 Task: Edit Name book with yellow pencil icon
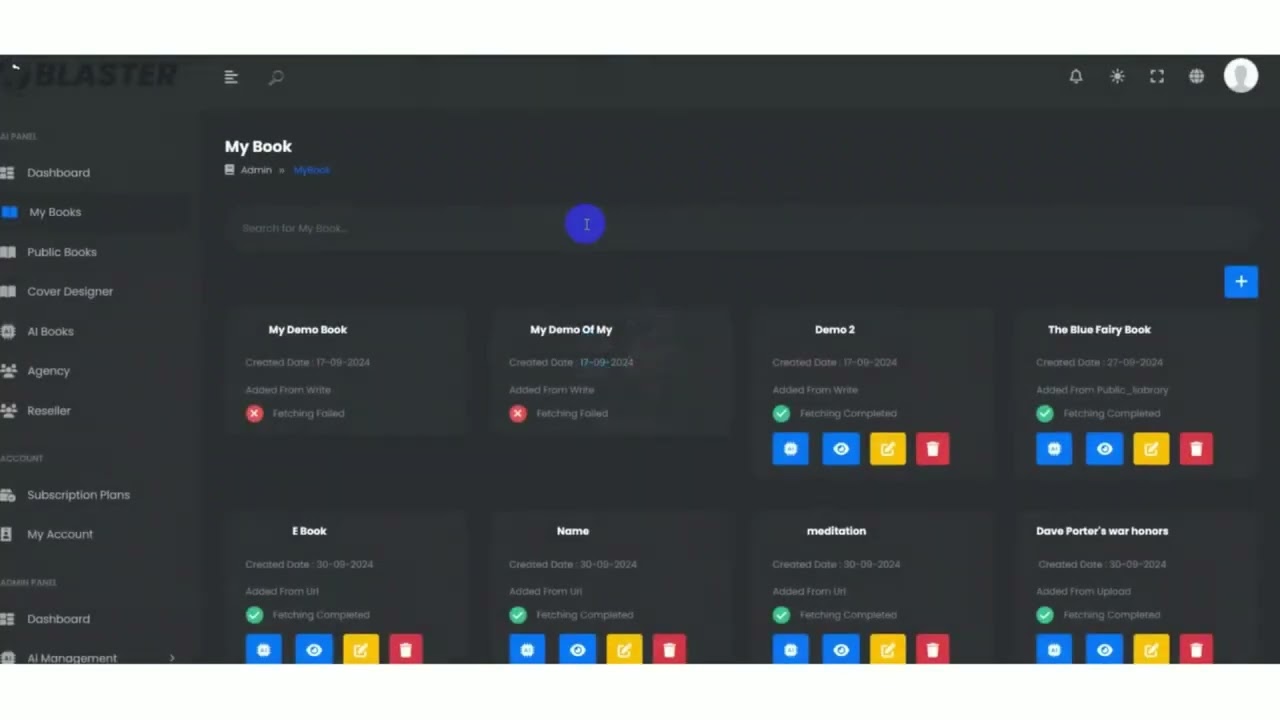click(624, 649)
